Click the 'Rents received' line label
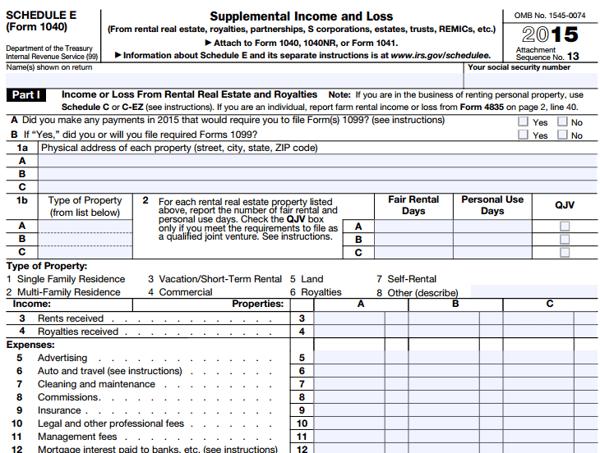This screenshot has width=600, height=453. [70, 318]
